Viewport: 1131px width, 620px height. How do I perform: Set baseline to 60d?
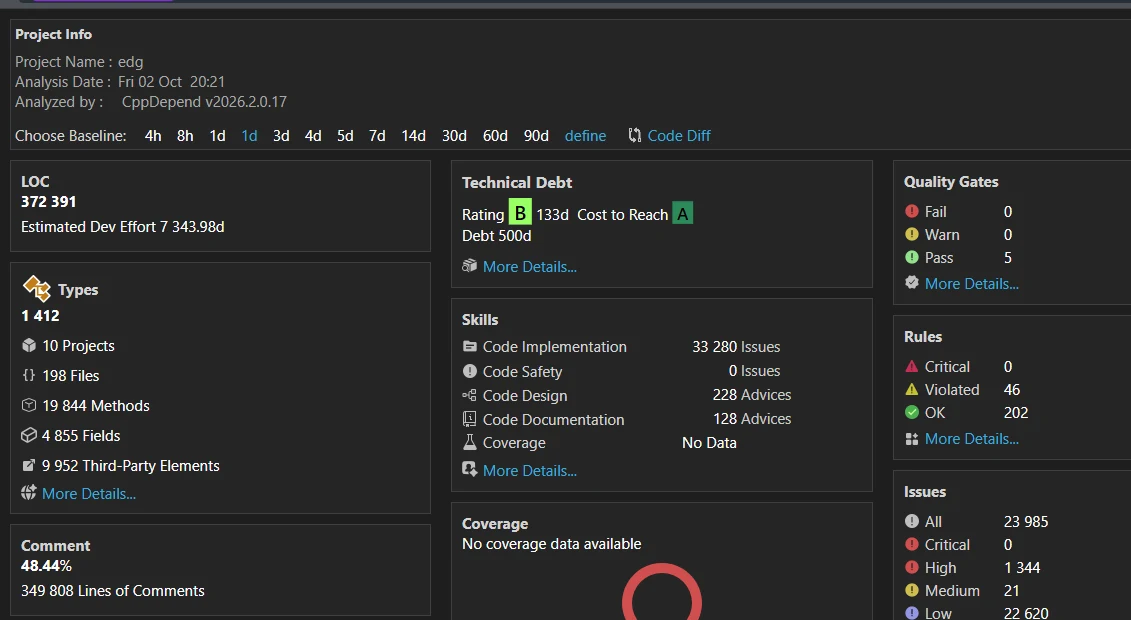coord(496,136)
